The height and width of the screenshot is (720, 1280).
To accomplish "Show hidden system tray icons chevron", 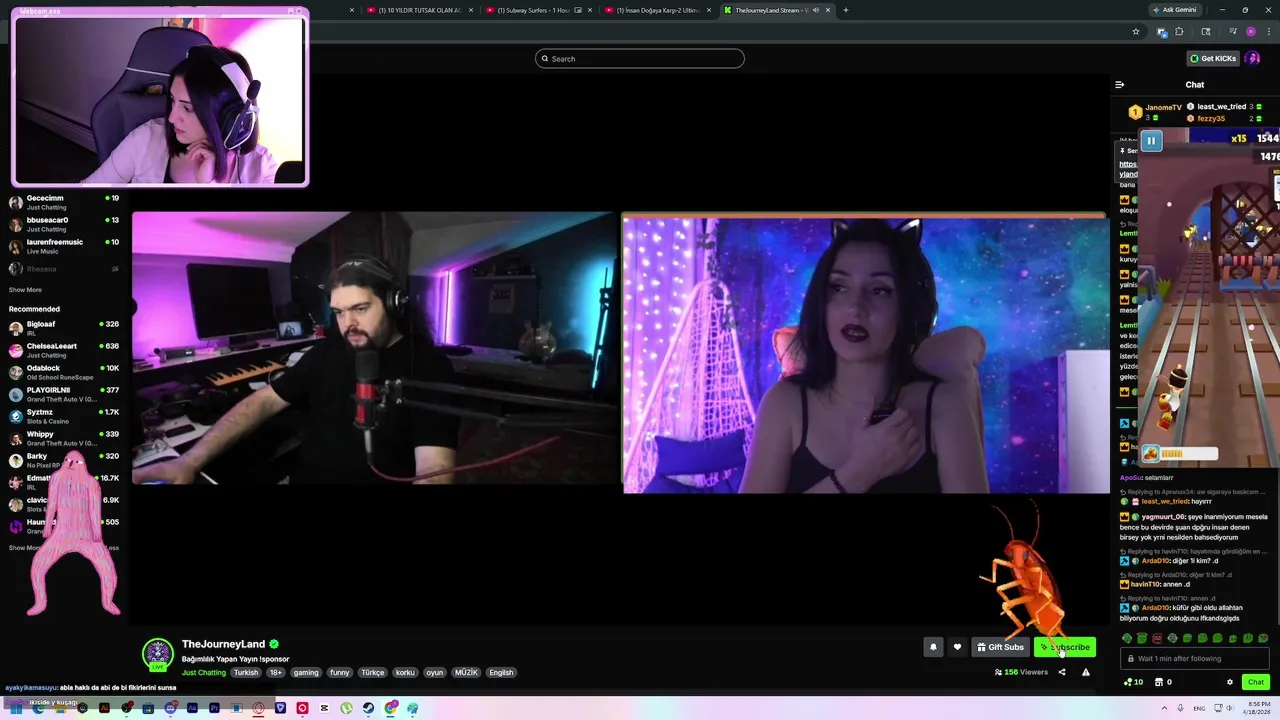I will (x=1164, y=708).
